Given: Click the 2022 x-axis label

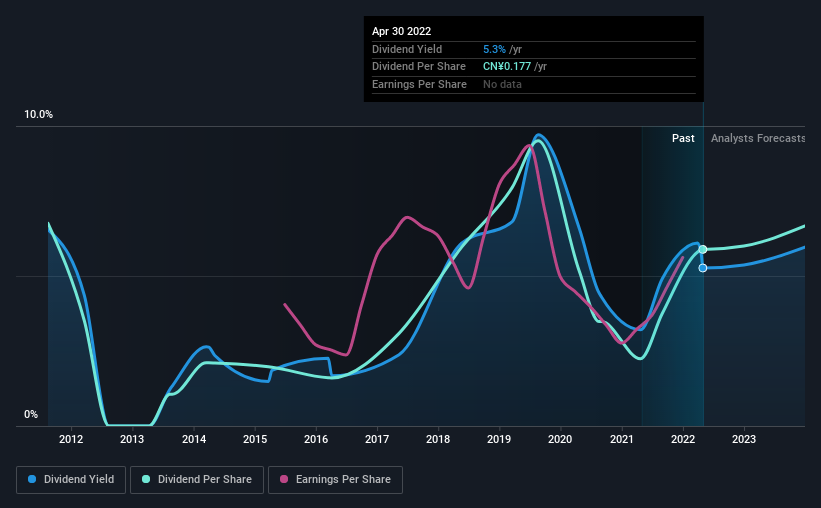Looking at the screenshot, I should [x=683, y=439].
